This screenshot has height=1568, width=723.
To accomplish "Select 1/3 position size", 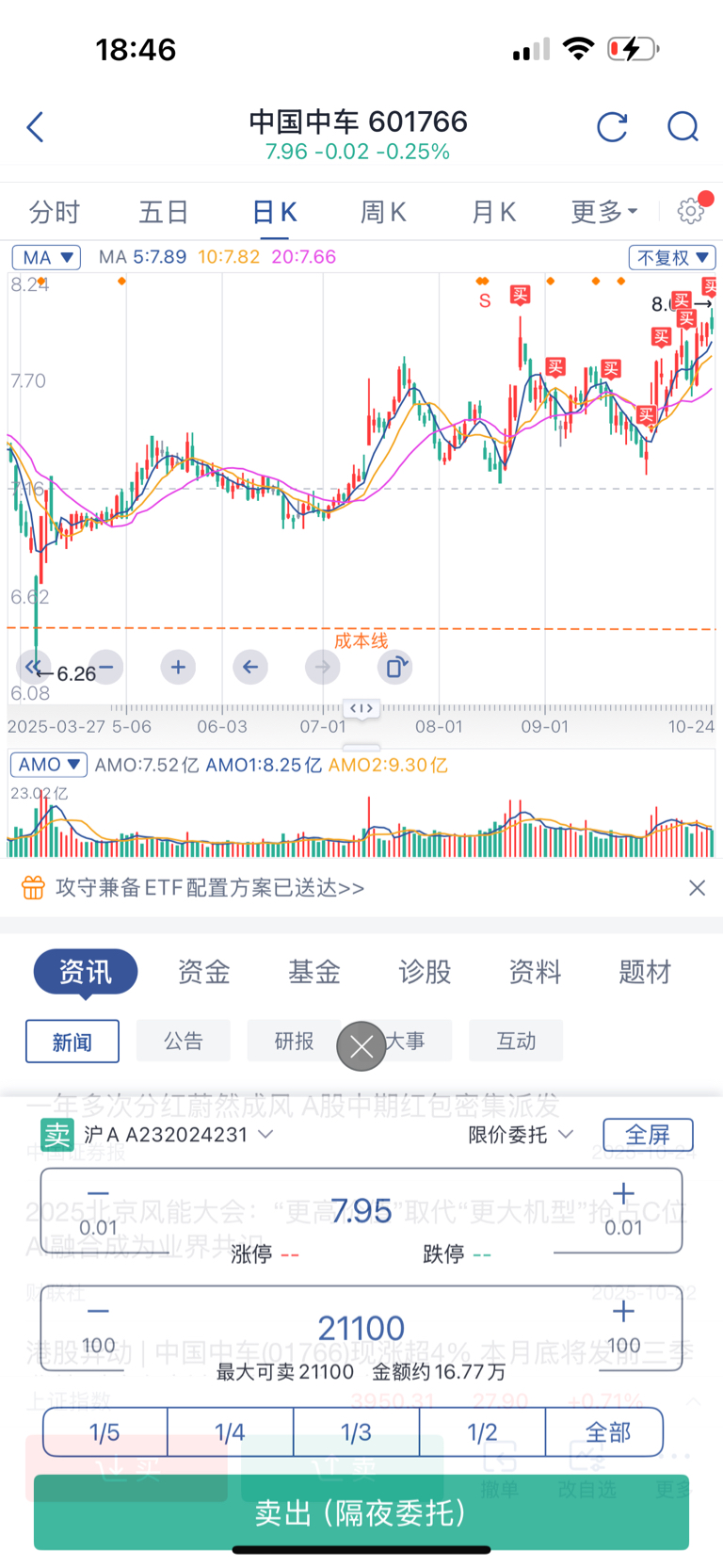I will pyautogui.click(x=356, y=1432).
